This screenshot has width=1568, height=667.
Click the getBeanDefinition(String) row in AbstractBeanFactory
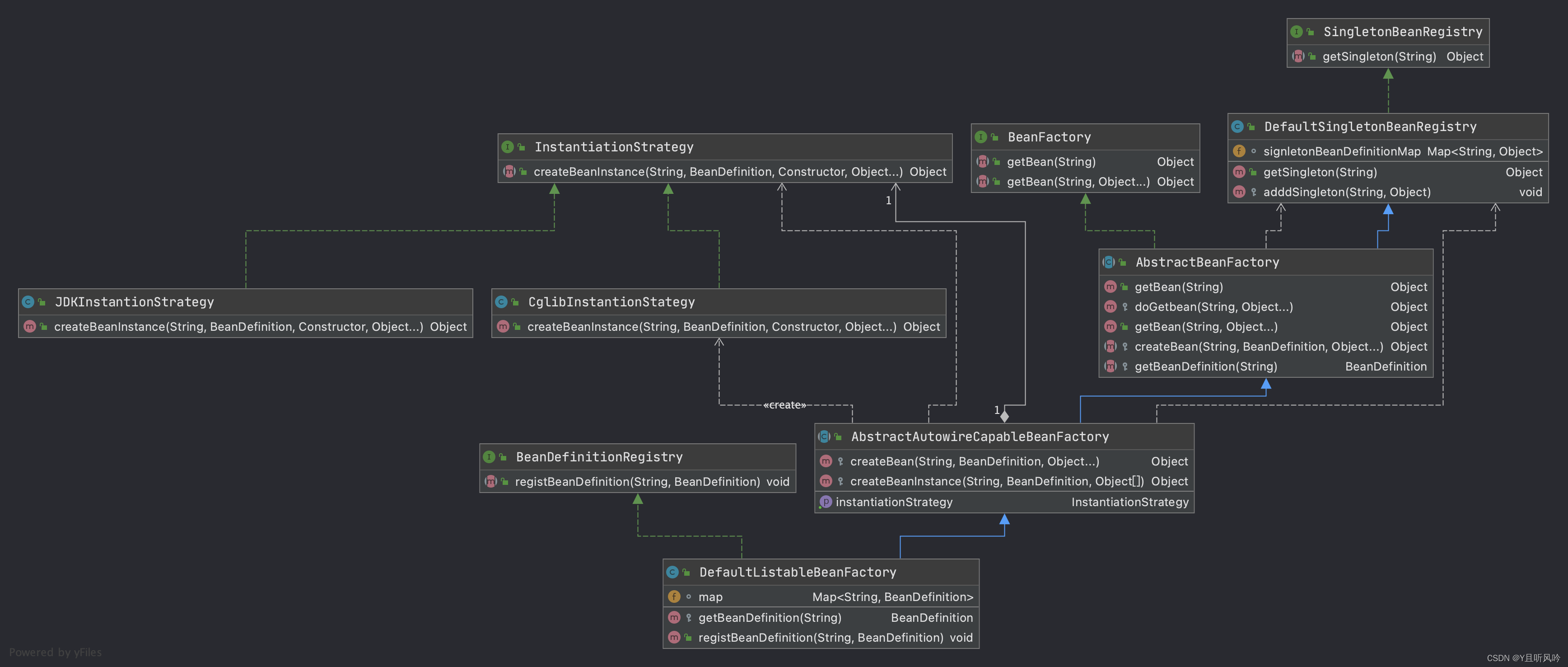coord(1205,366)
